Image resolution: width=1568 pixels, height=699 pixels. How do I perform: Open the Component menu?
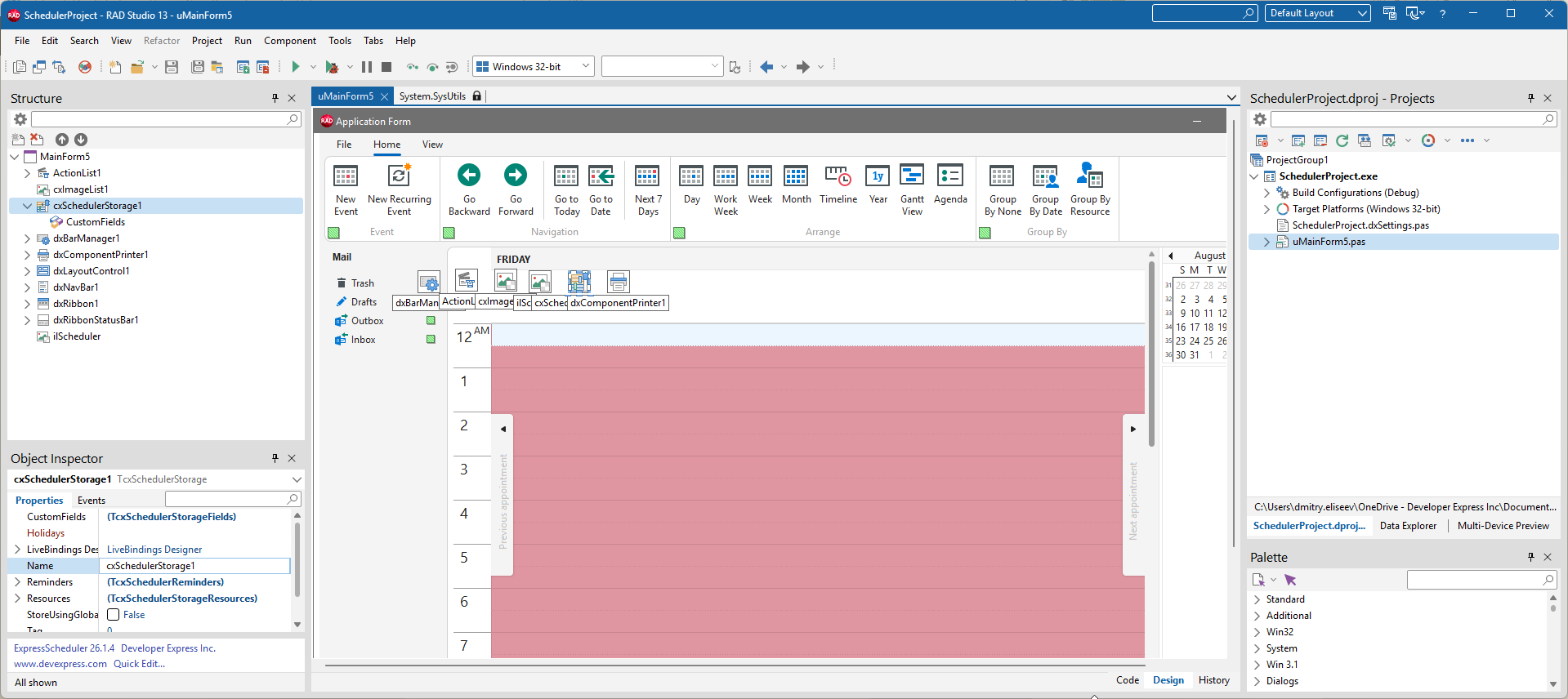[x=290, y=41]
